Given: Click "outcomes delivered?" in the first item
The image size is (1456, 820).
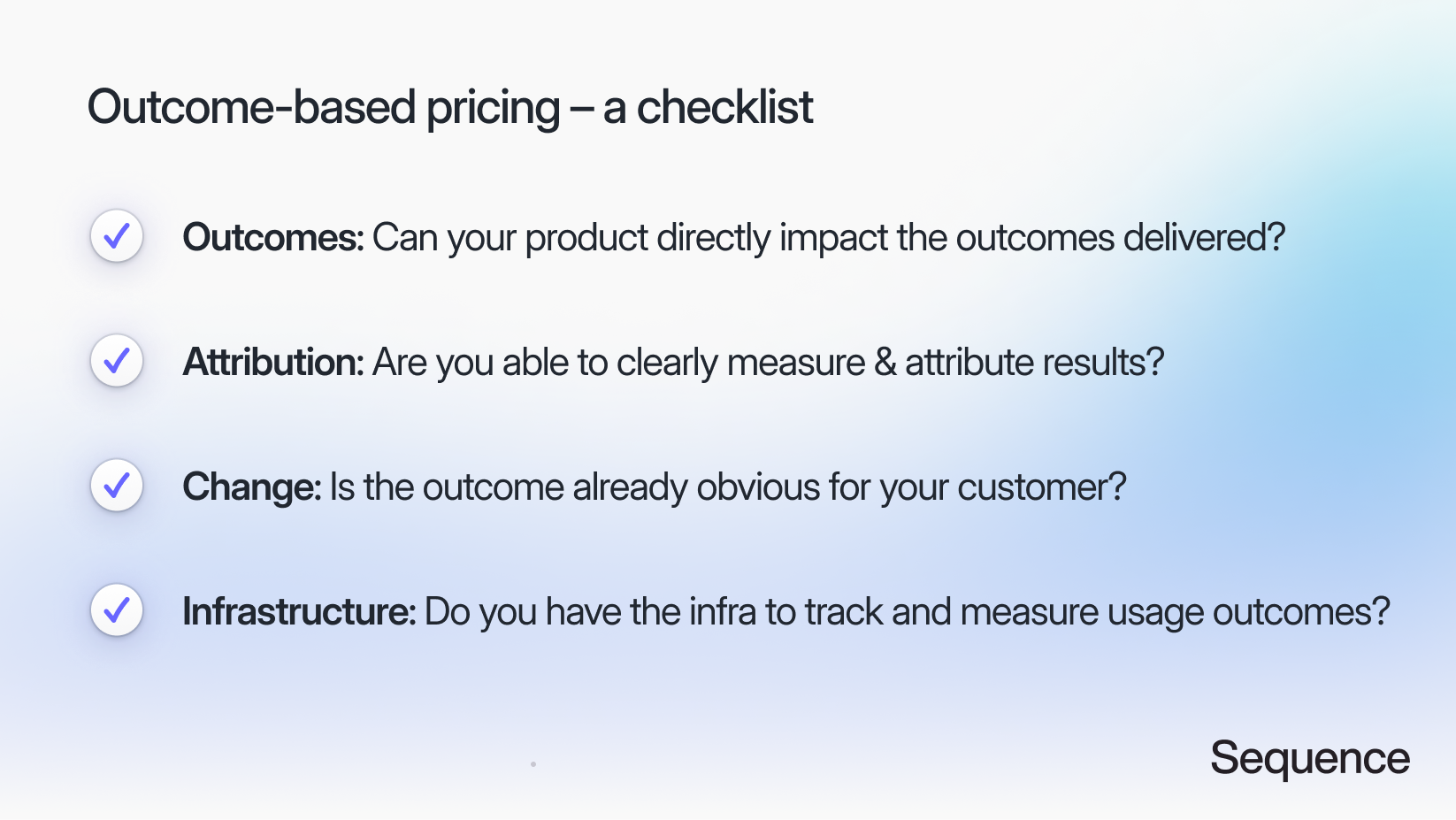Looking at the screenshot, I should pyautogui.click(x=1120, y=238).
